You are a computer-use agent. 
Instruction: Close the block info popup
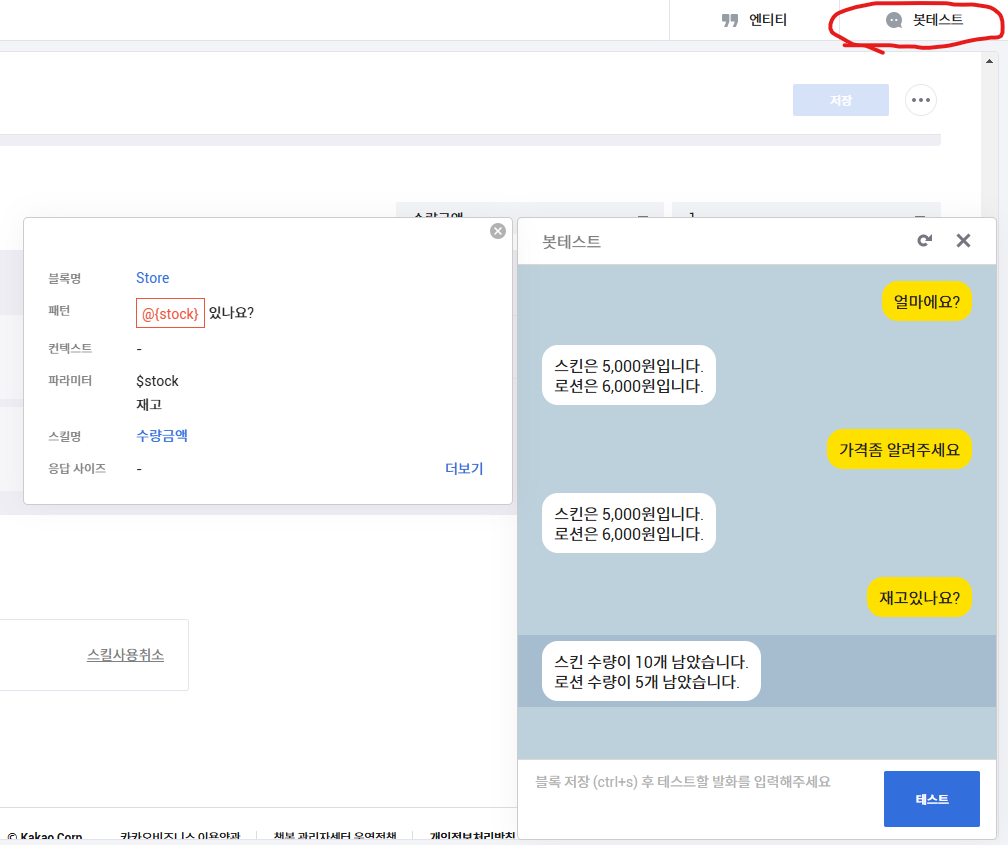(498, 231)
